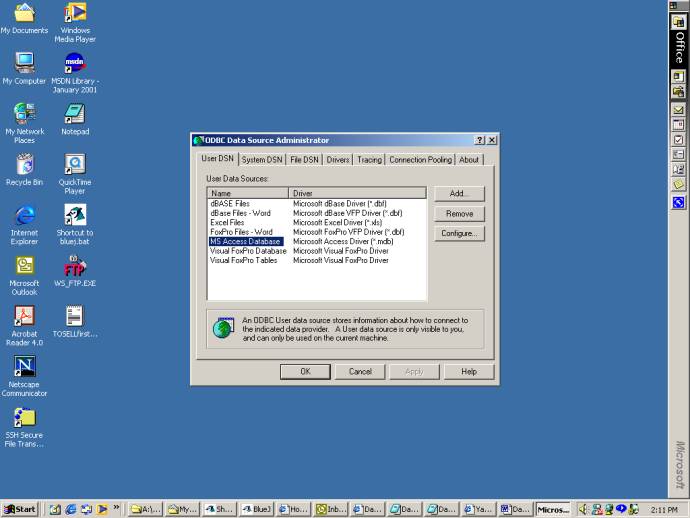Image resolution: width=690 pixels, height=518 pixels.
Task: Select the Shortcut to bluej.bat icon
Action: (75, 224)
